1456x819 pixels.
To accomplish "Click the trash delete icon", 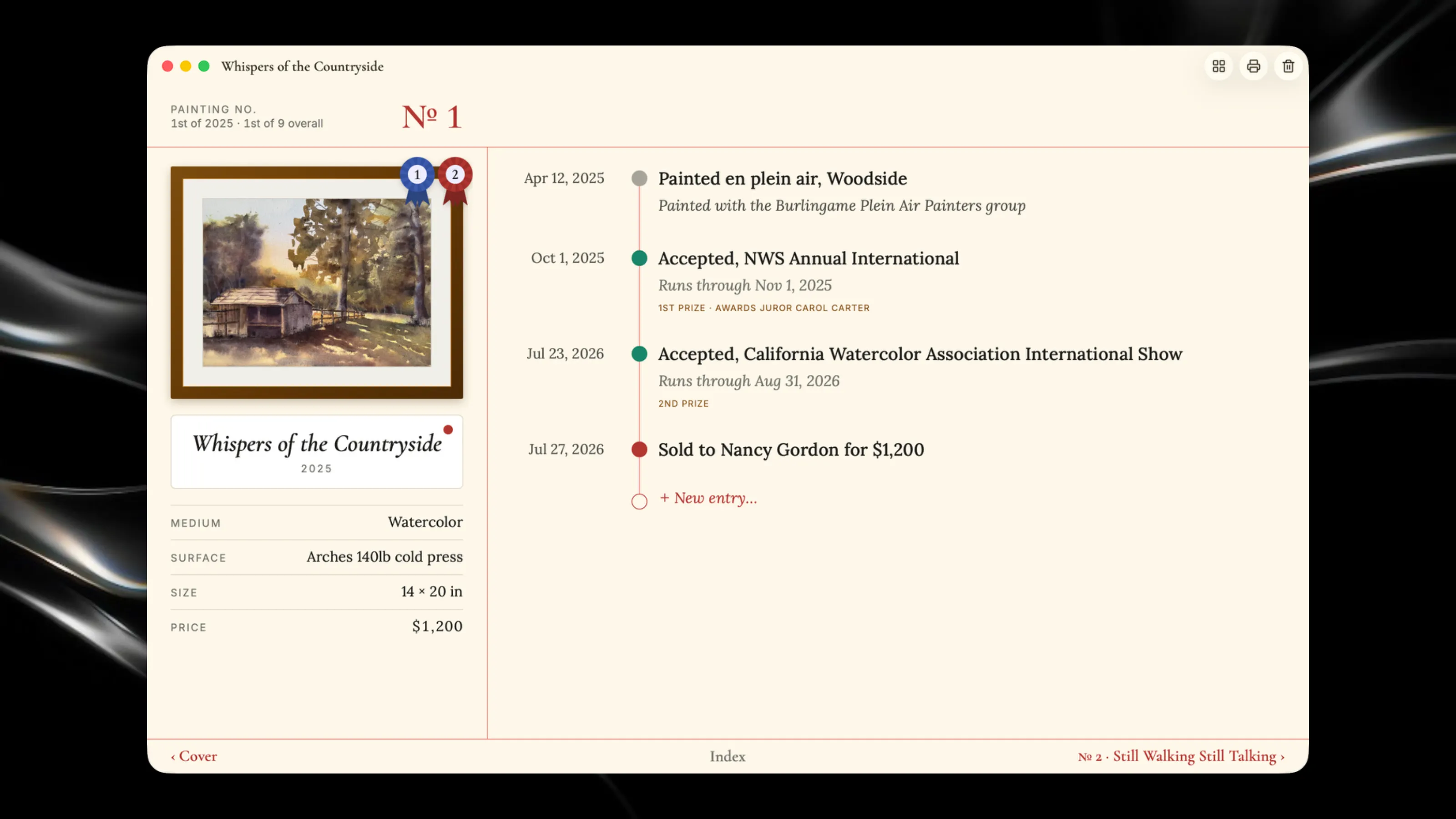I will [x=1288, y=66].
